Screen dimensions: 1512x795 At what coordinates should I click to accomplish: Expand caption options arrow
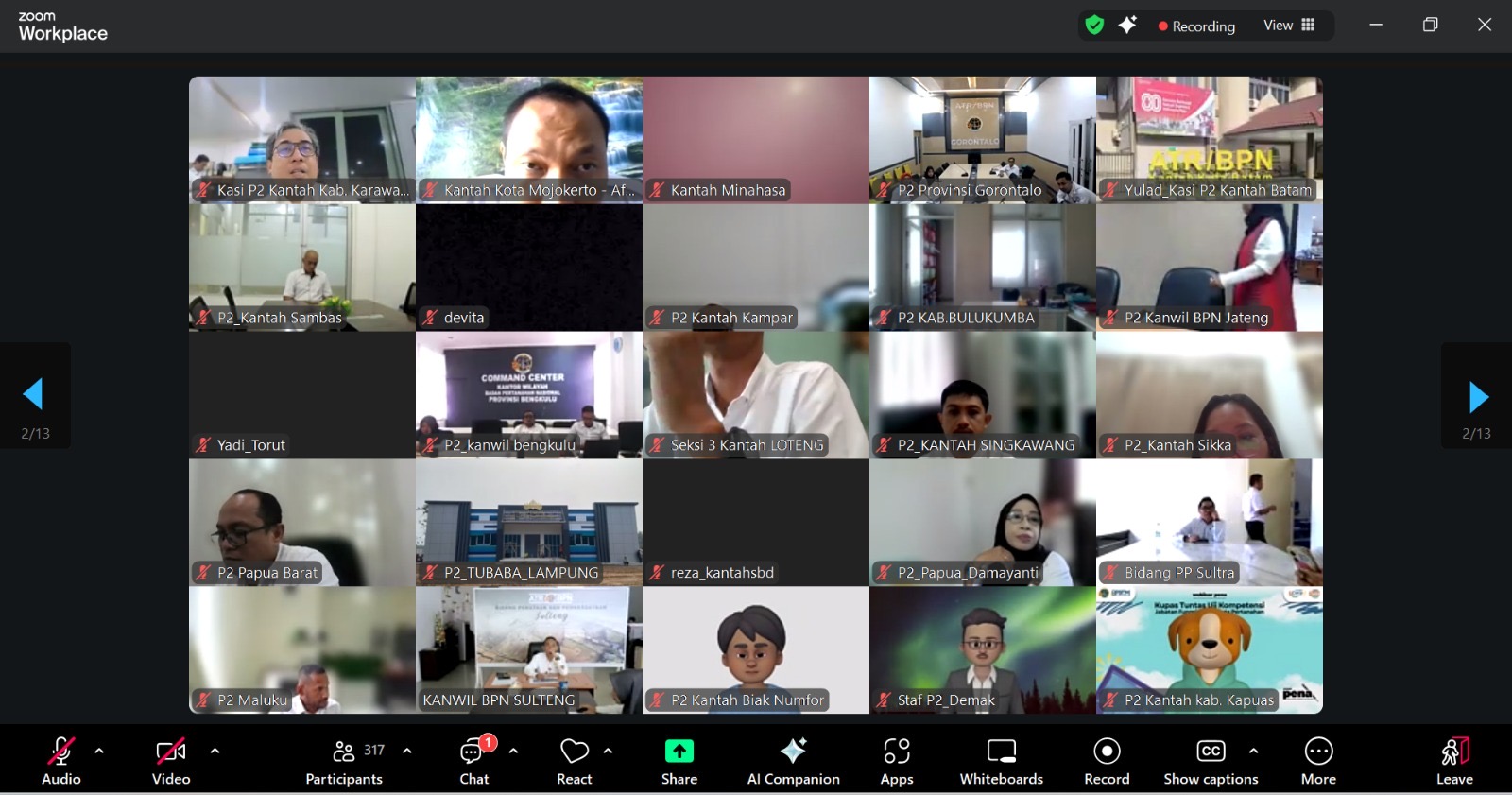(x=1253, y=752)
